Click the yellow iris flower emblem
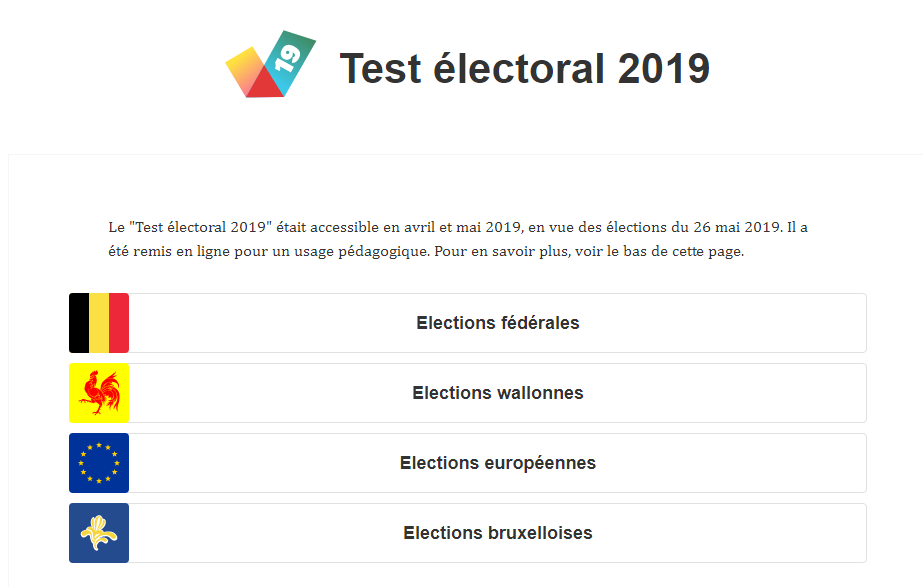 pos(98,533)
